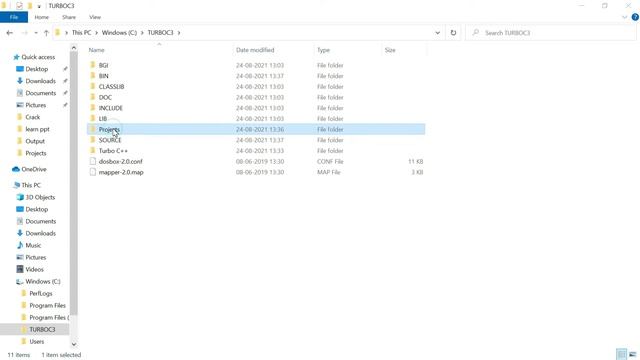640x360 pixels.
Task: Click the properties icon in title bar
Action: click(x=19, y=6)
